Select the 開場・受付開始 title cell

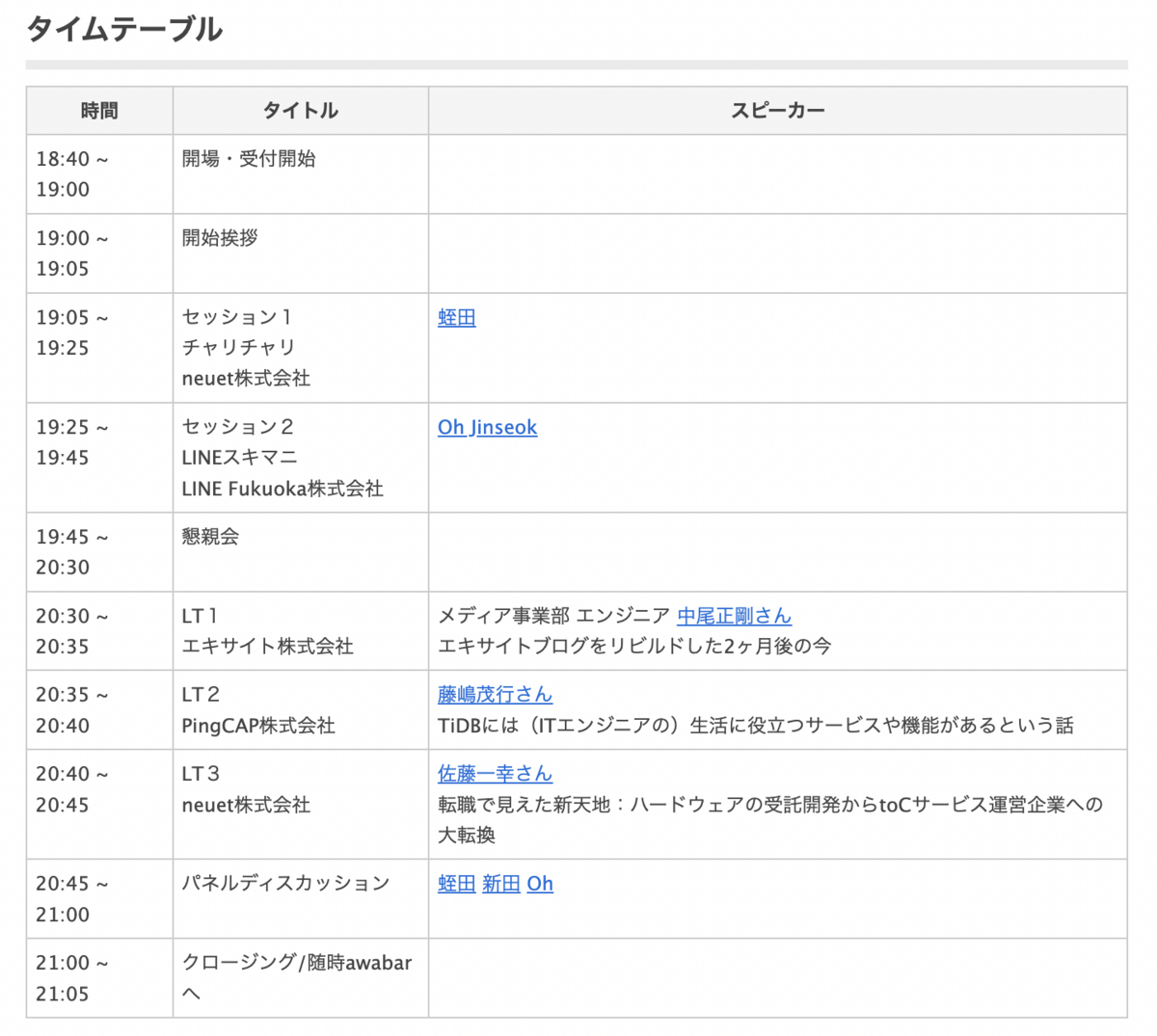coord(301,174)
